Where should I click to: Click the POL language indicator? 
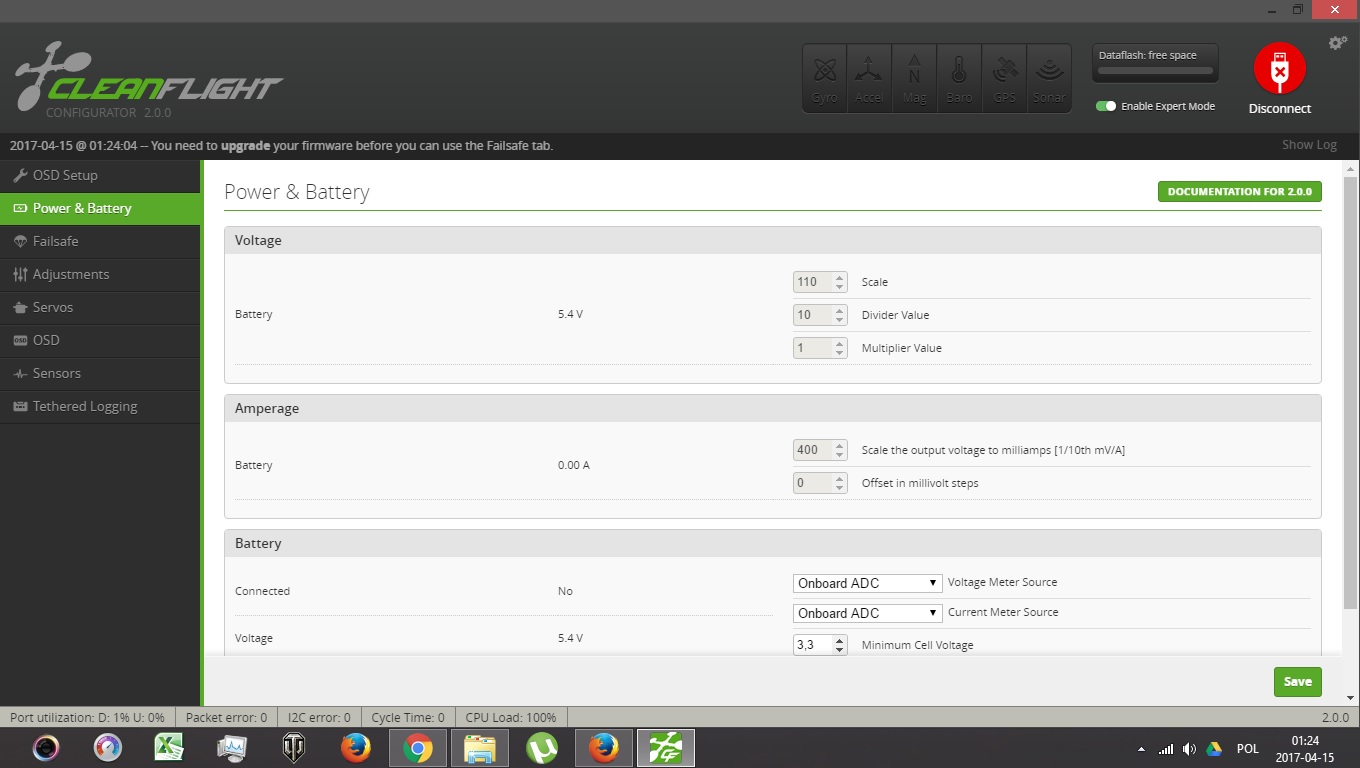coord(1247,749)
